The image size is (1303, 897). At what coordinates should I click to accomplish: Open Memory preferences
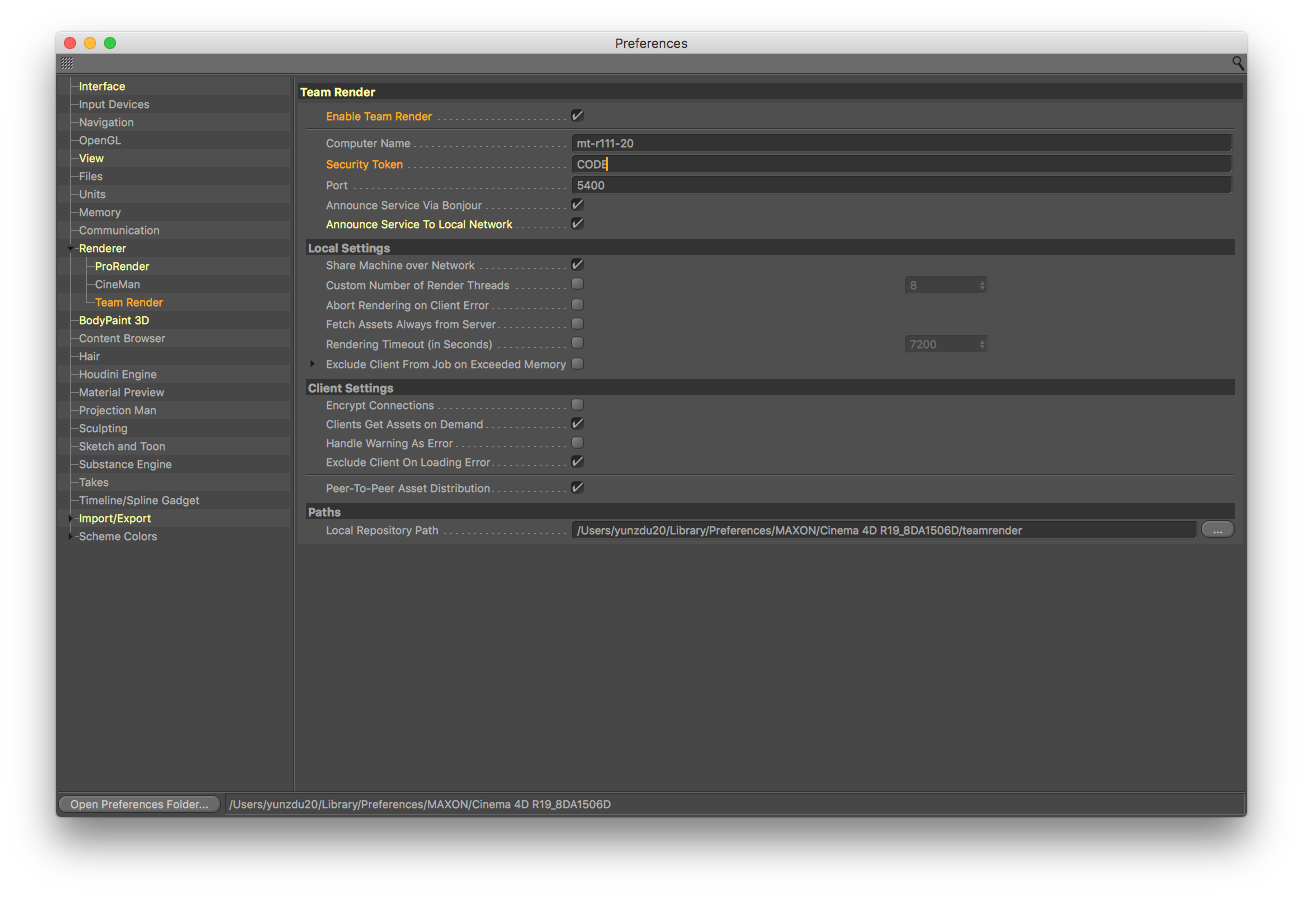tap(100, 212)
